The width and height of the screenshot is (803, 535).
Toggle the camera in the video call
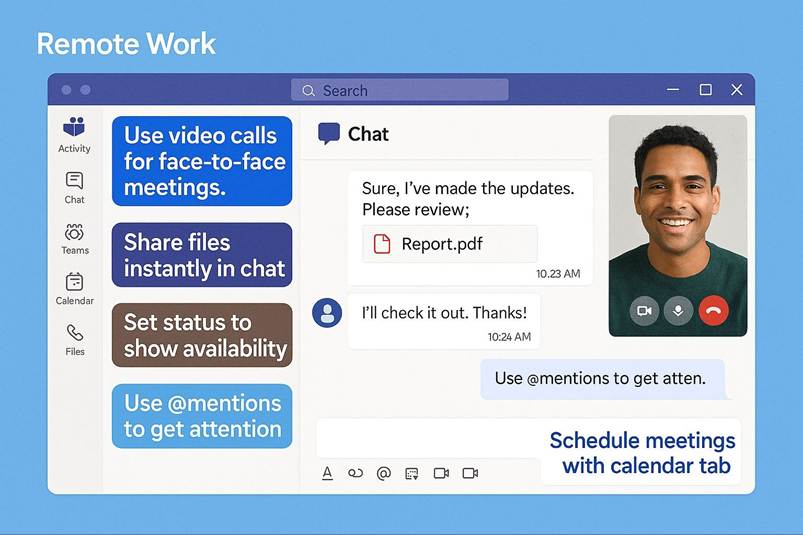pos(644,311)
